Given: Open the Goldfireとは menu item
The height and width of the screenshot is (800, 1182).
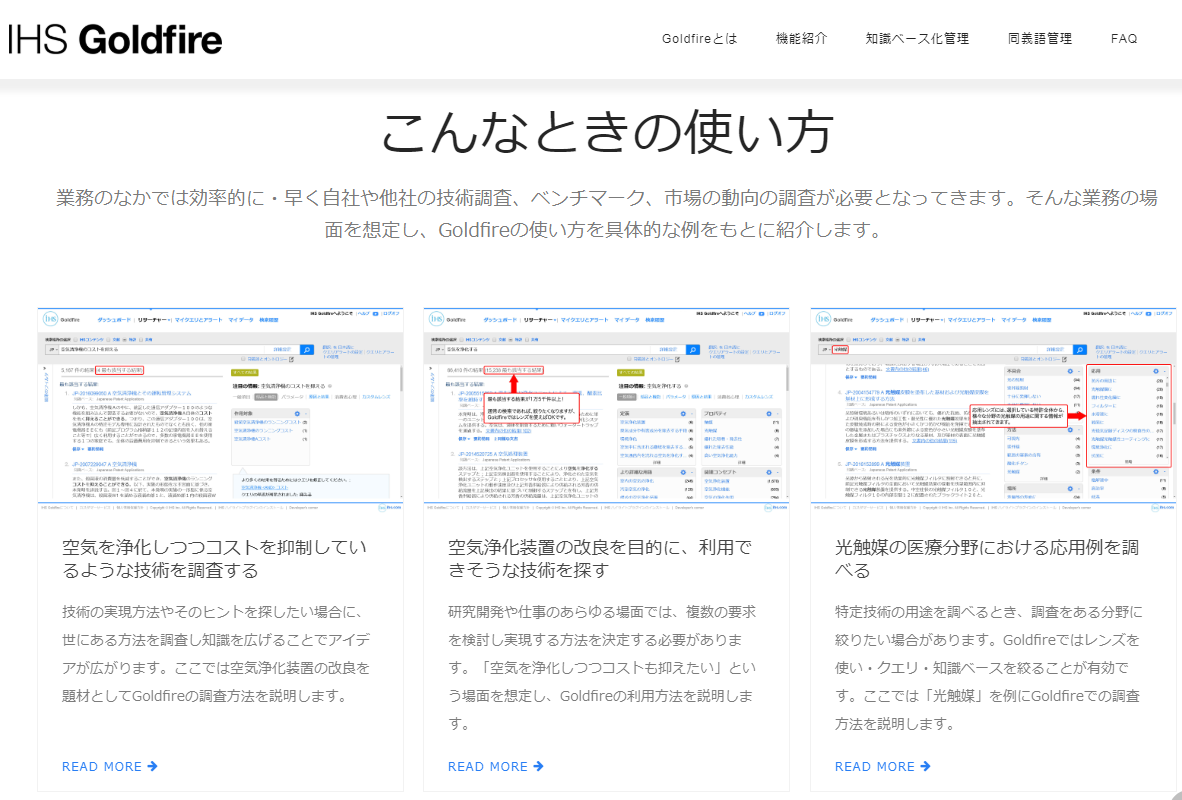Looking at the screenshot, I should [x=700, y=38].
